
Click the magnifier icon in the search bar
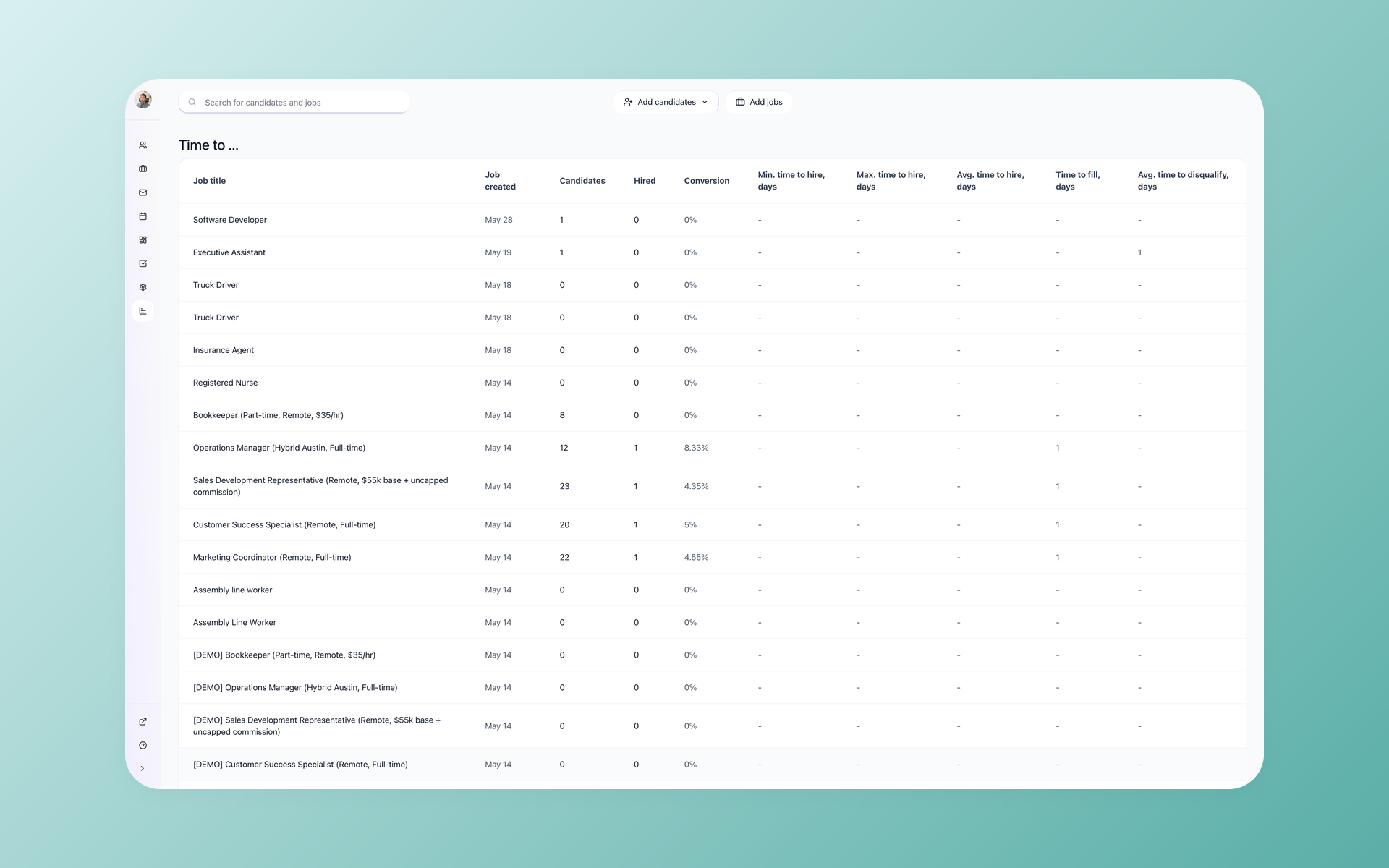coord(192,102)
